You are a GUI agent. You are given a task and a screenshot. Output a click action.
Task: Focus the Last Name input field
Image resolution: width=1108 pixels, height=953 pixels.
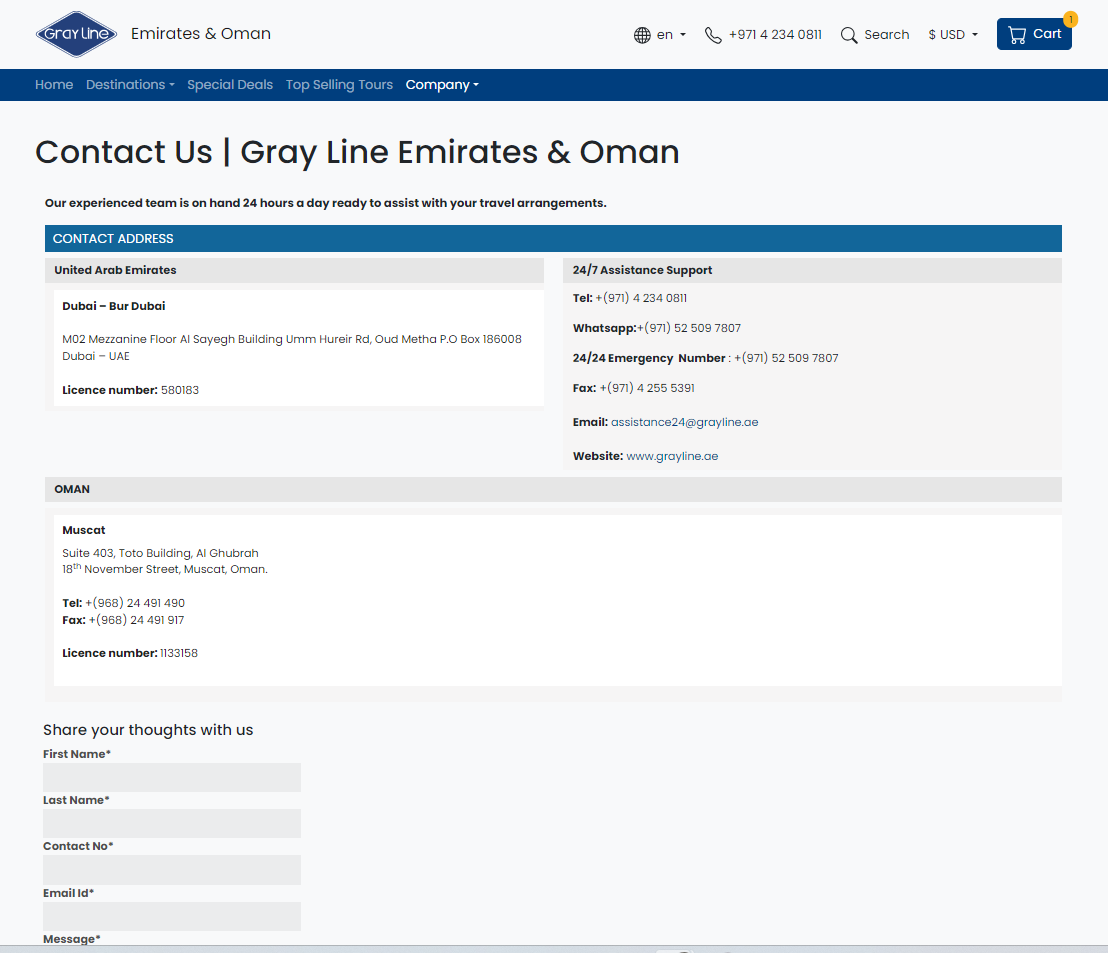tap(172, 824)
